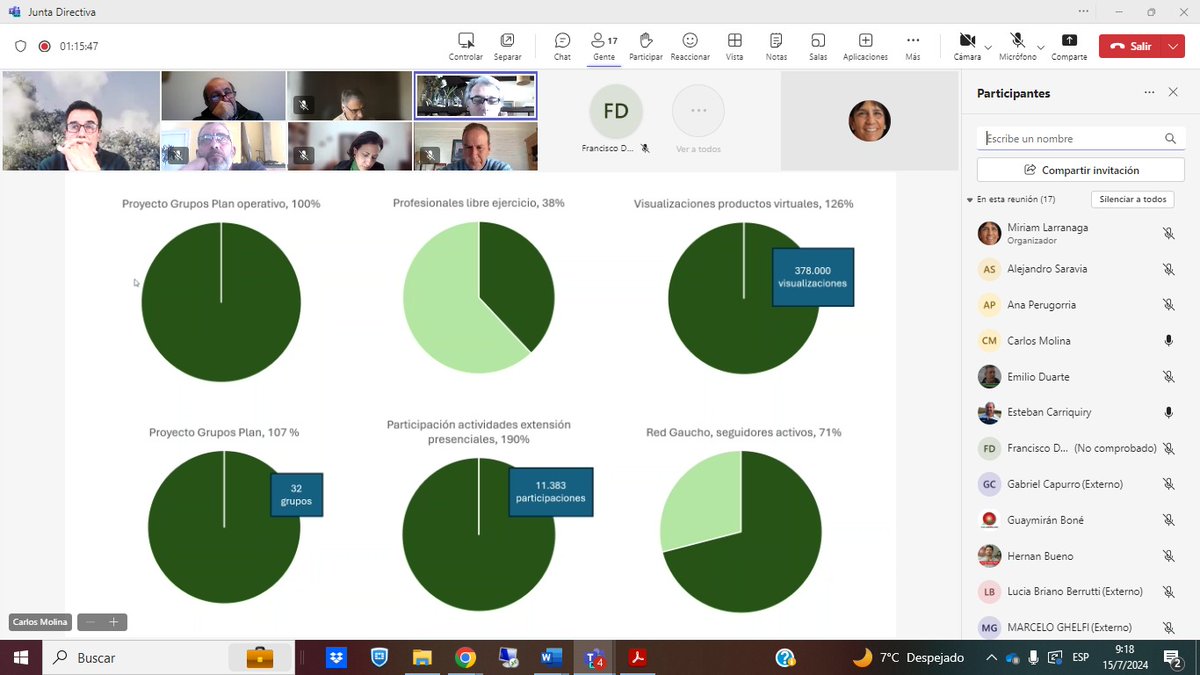Toggle the Gente participants panel
The width and height of the screenshot is (1200, 675).
tap(604, 46)
